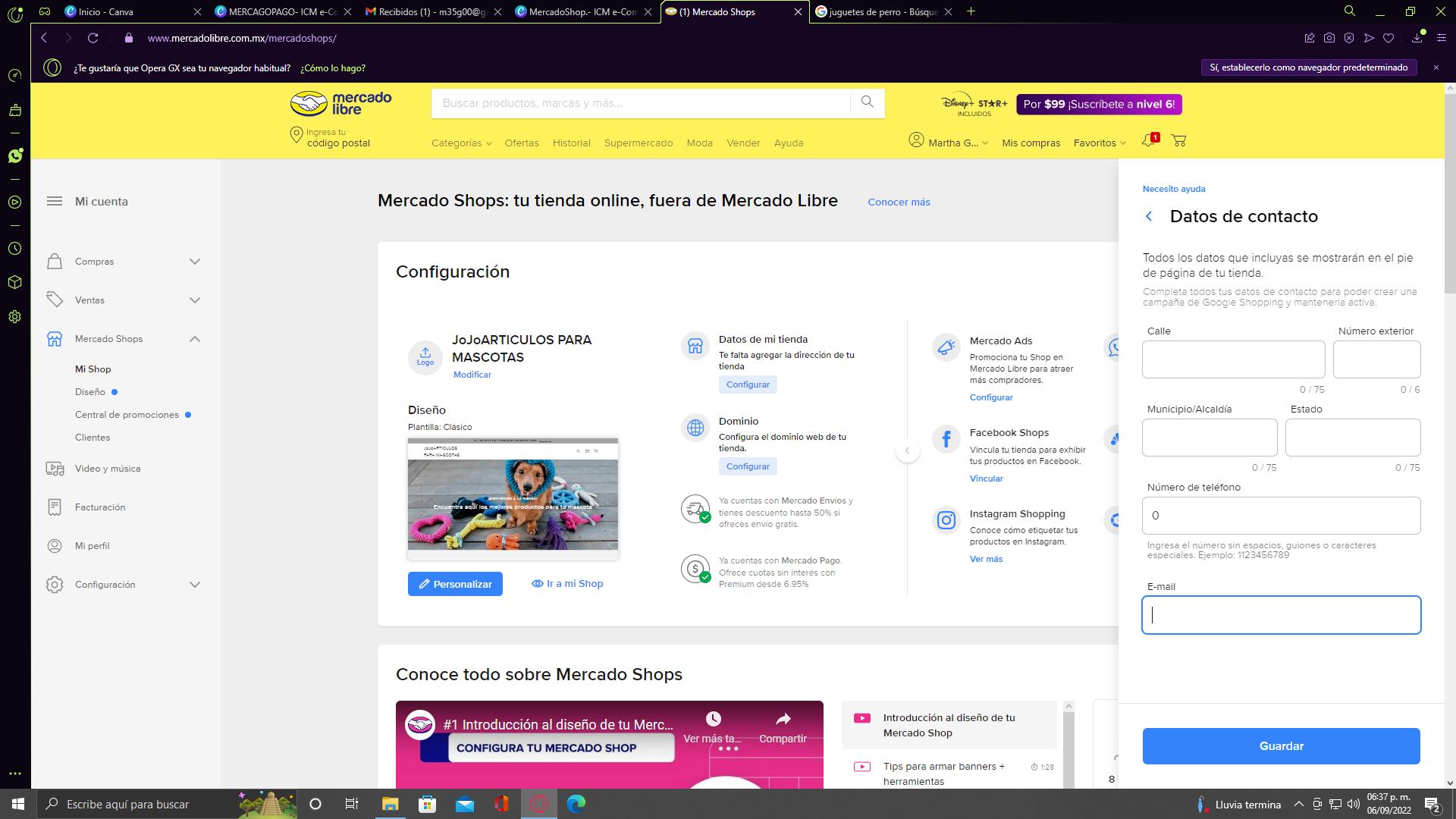1456x819 pixels.
Task: Click the Calle input field
Action: coord(1233,359)
